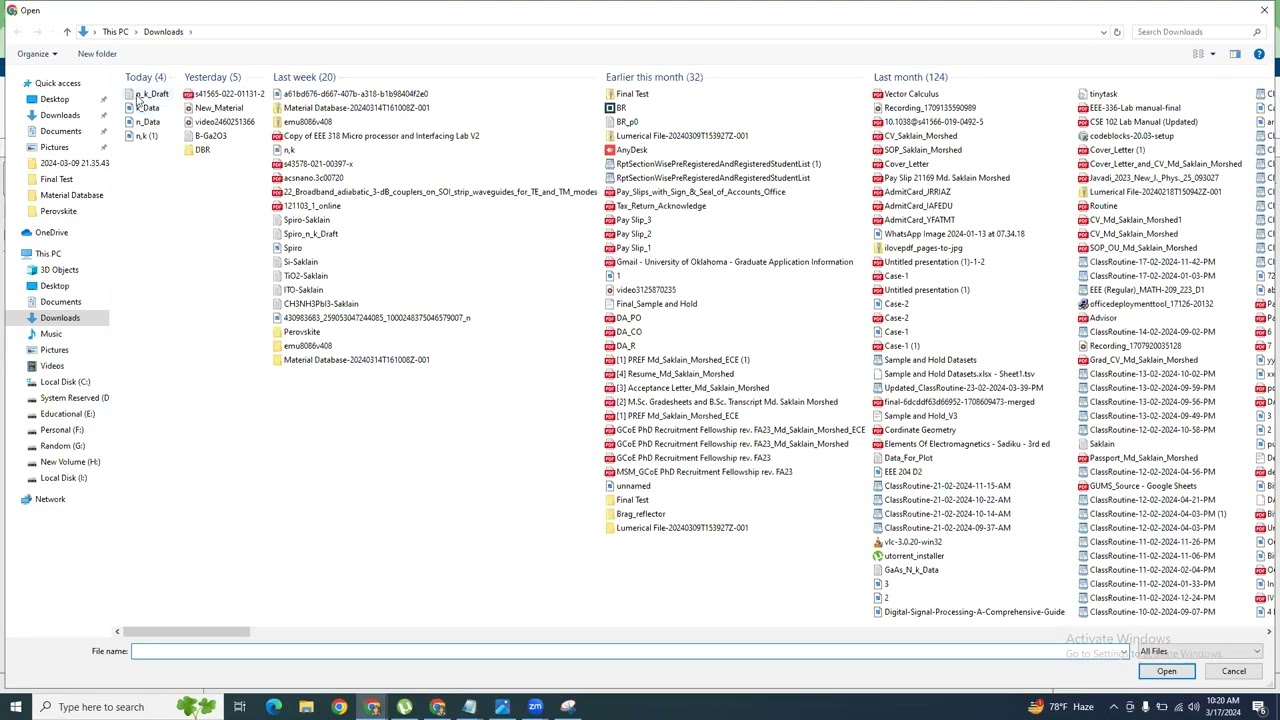Collapse the Today (4) group header
The height and width of the screenshot is (720, 1280).
pos(146,77)
